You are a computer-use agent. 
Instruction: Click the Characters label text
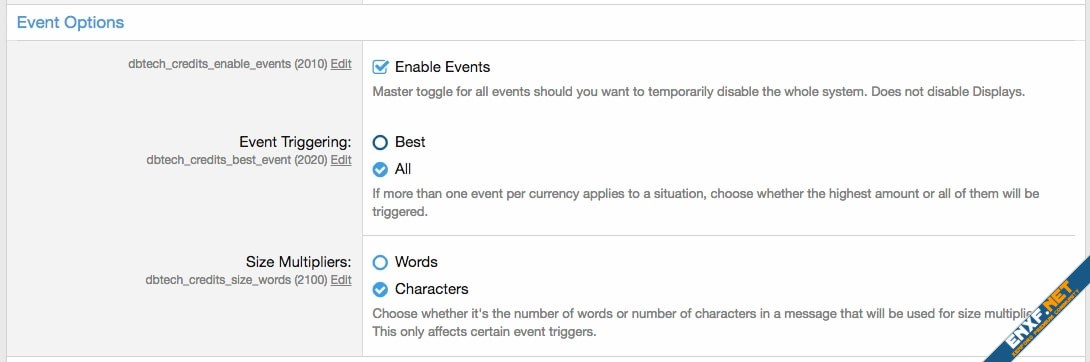coord(432,289)
